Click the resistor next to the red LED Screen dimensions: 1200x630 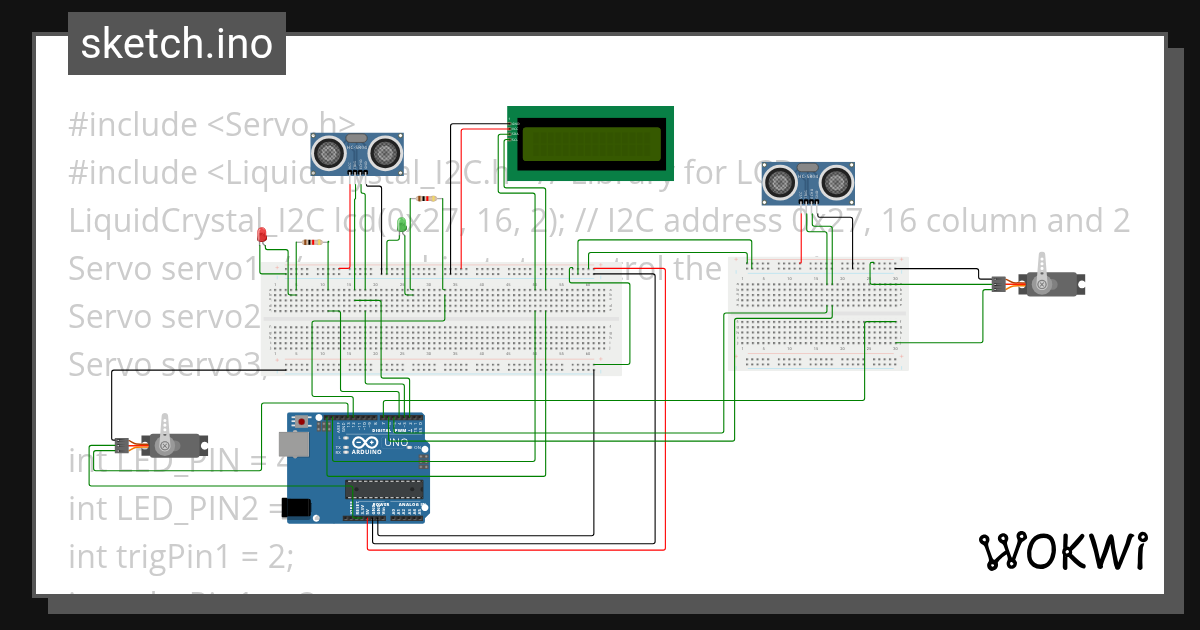[x=312, y=242]
